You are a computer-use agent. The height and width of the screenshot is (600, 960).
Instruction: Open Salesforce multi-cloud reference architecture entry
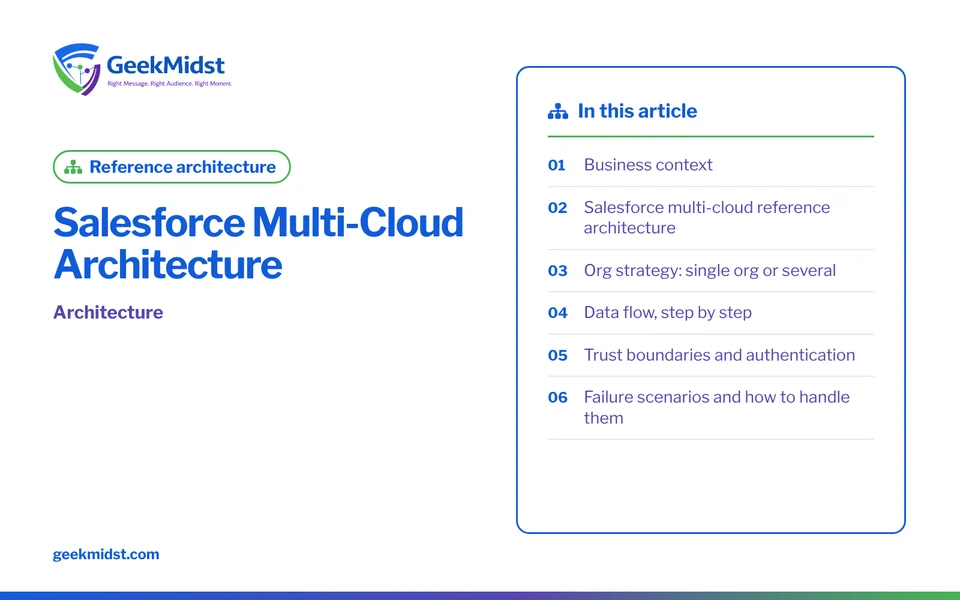710,217
